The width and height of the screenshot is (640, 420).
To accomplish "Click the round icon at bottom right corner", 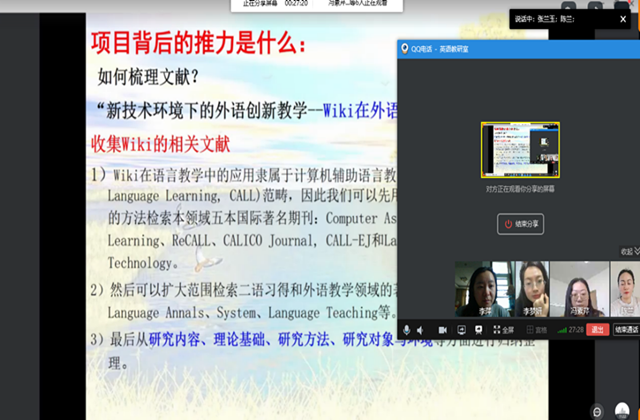I will tap(596, 410).
